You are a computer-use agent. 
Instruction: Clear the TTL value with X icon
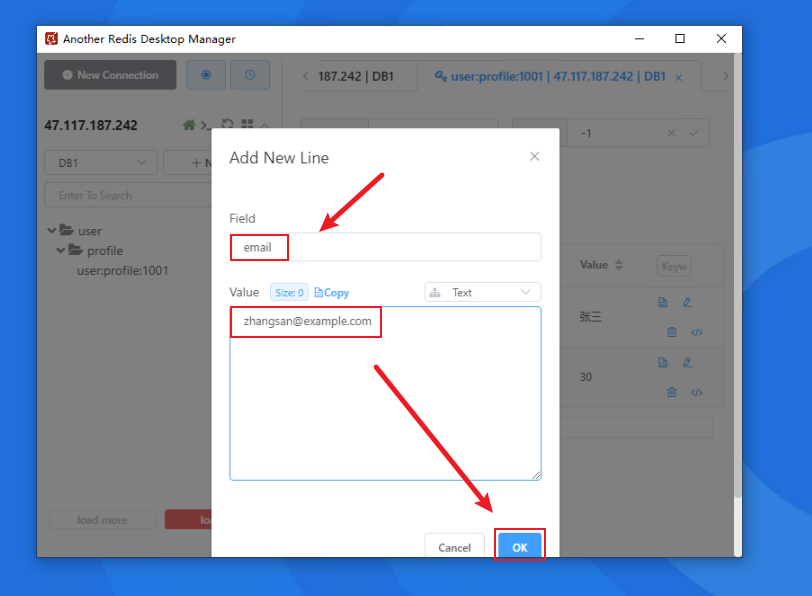pos(672,133)
